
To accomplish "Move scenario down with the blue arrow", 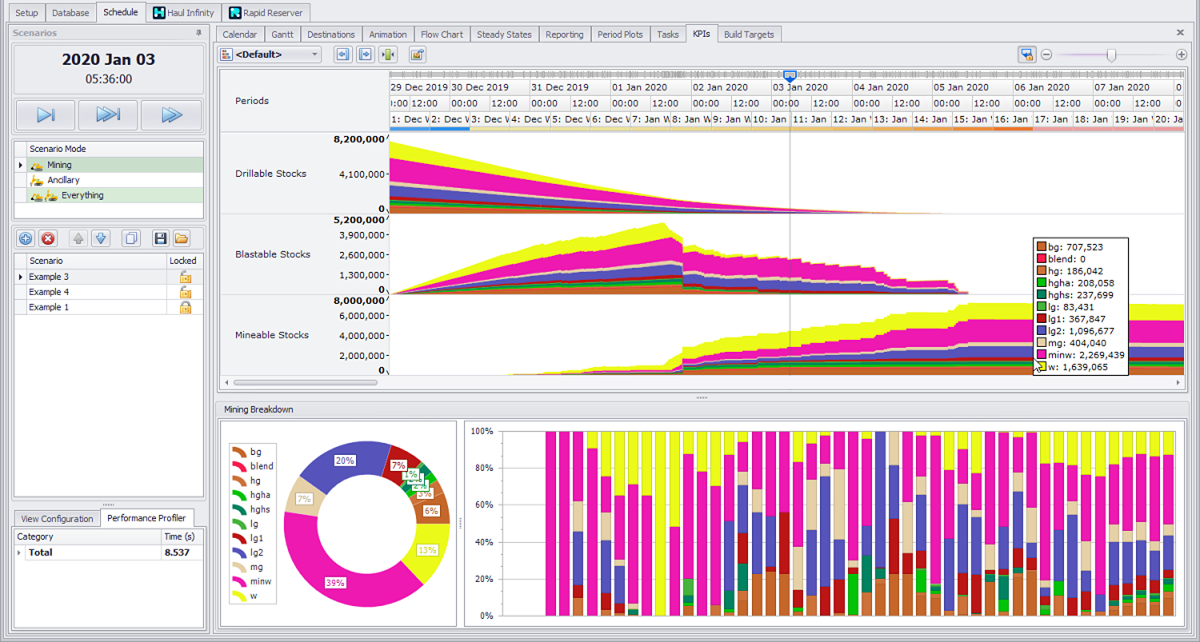I will tap(100, 238).
